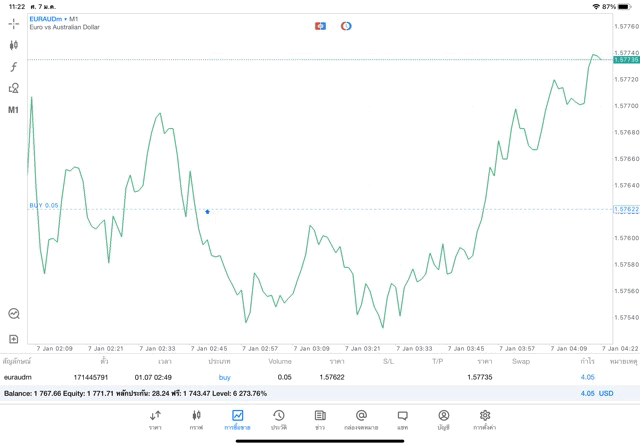Image resolution: width=640 pixels, height=447 pixels.
Task: Open the Chart tab with candlestick icon
Action: tap(196, 420)
